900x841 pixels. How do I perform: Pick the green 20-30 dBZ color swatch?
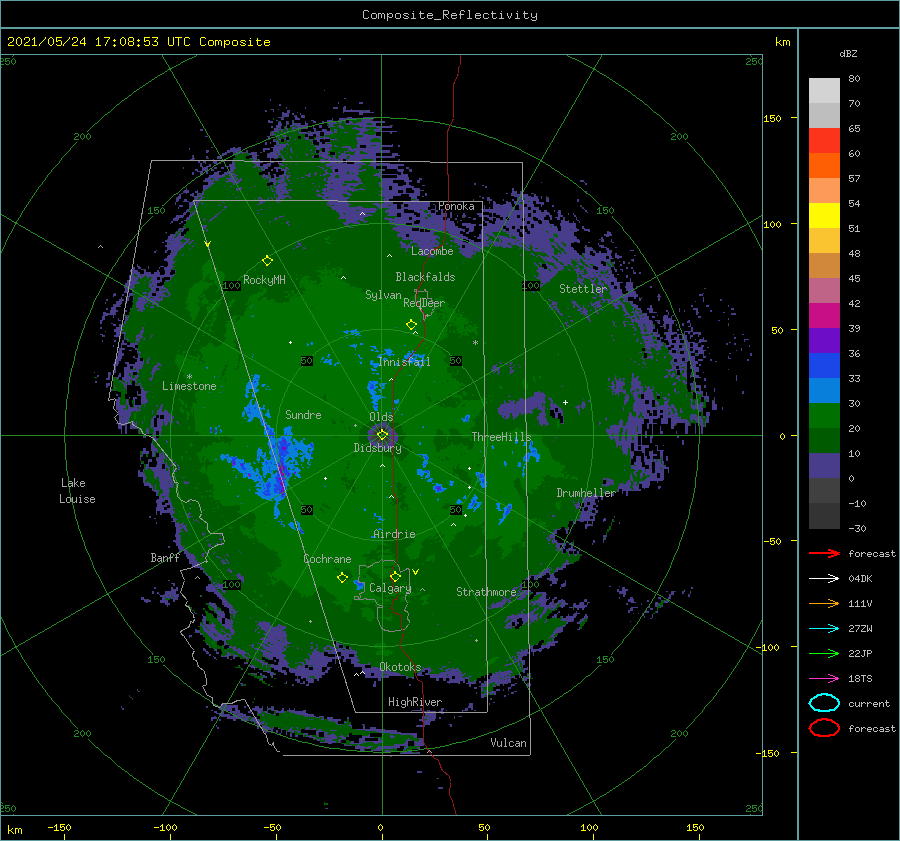point(824,416)
